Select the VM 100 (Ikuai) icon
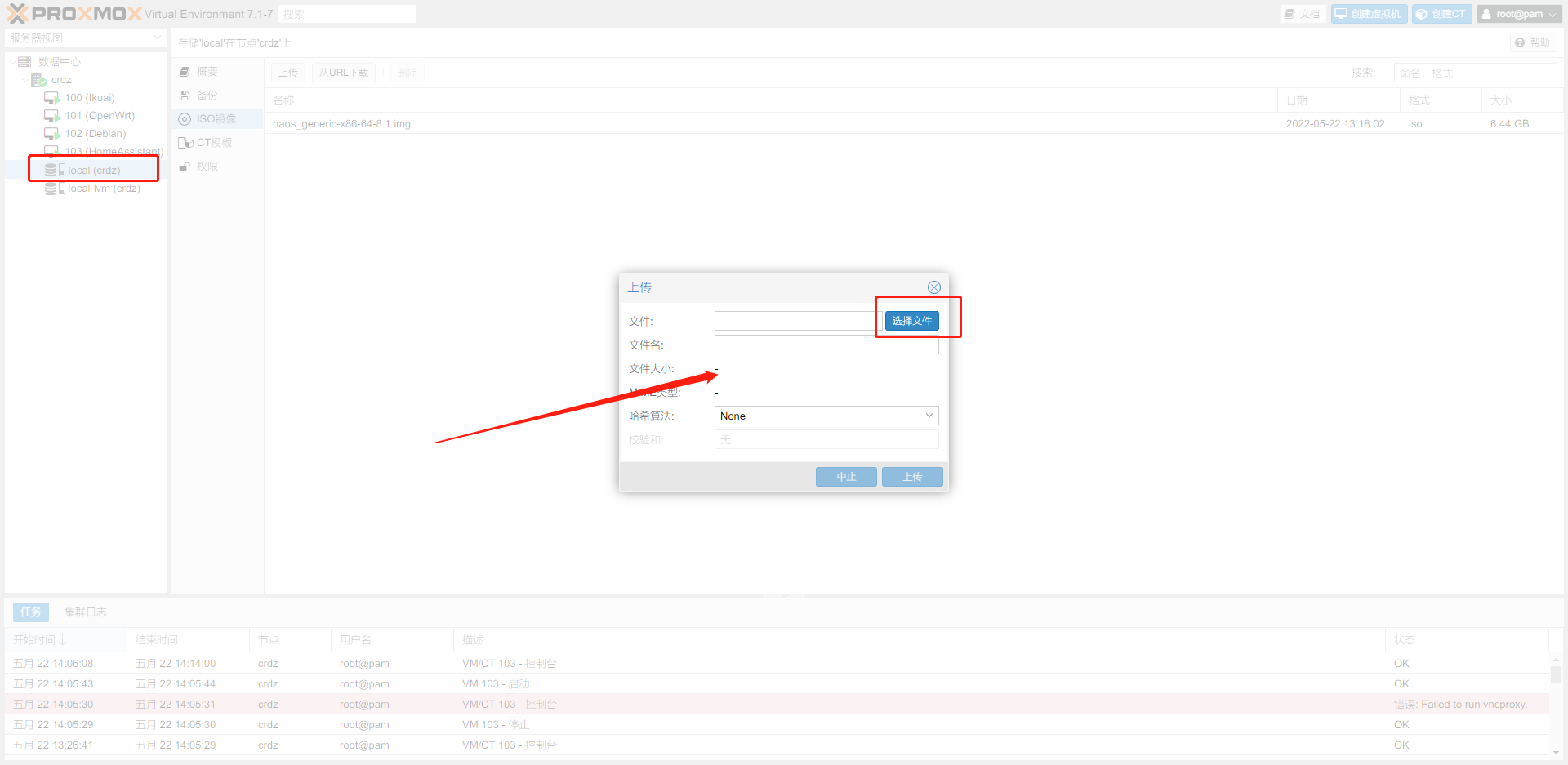1568x765 pixels. coord(52,98)
